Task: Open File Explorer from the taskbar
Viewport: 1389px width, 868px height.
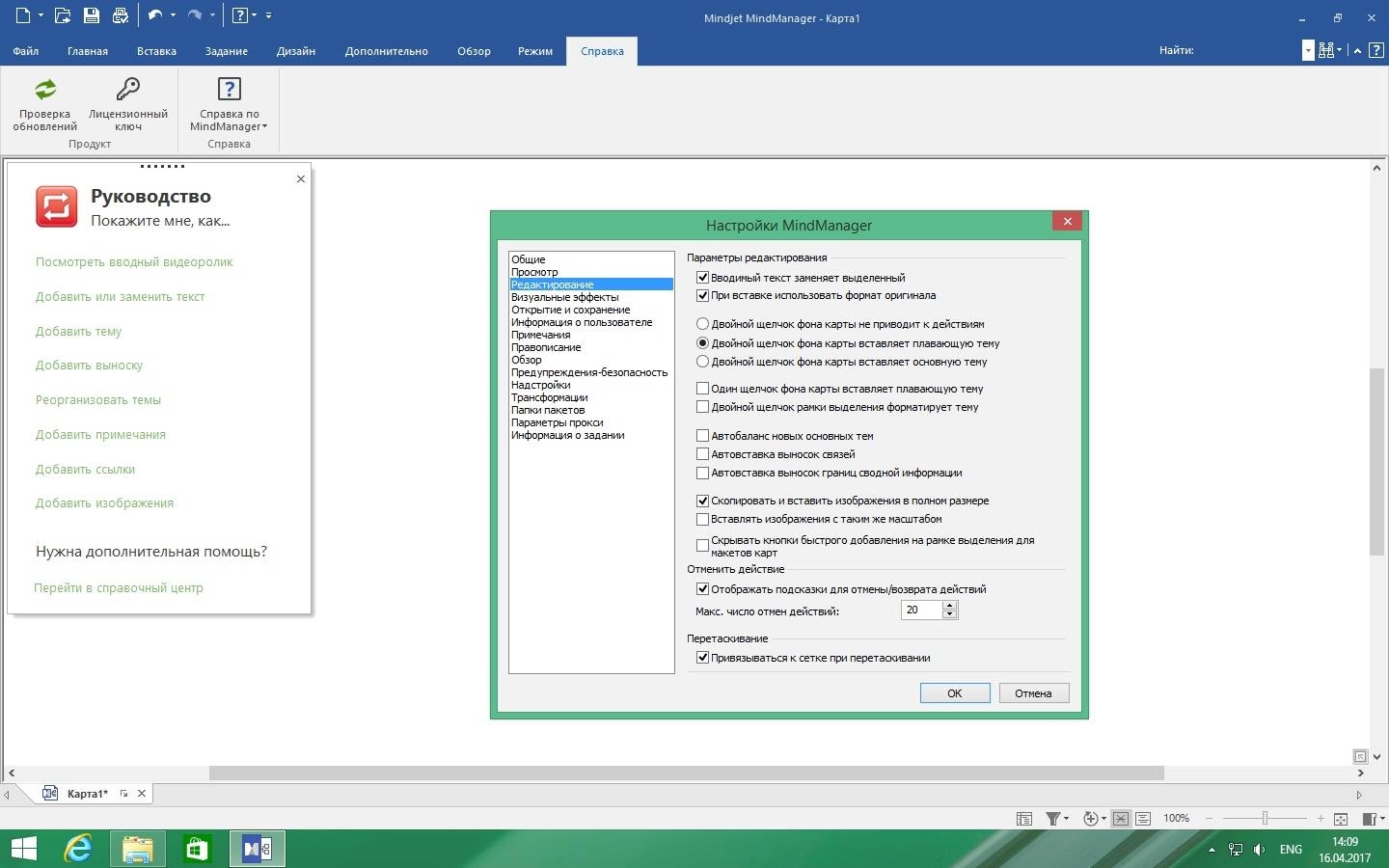Action: [138, 849]
